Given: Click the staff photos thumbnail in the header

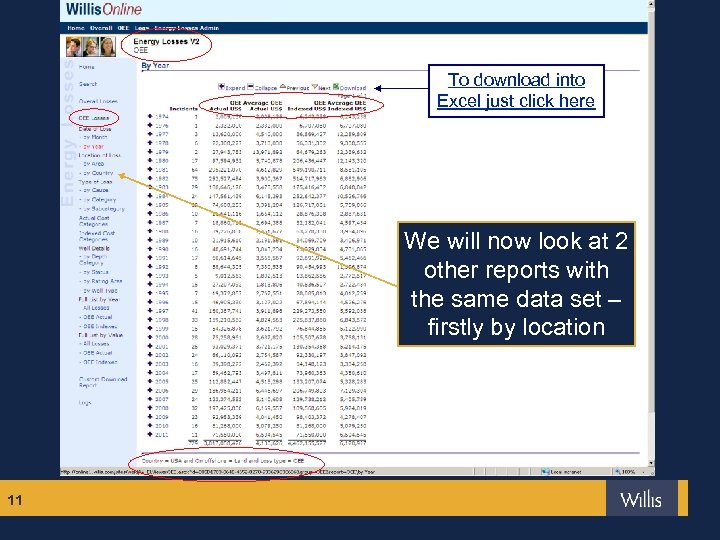Looking at the screenshot, I should coord(90,46).
